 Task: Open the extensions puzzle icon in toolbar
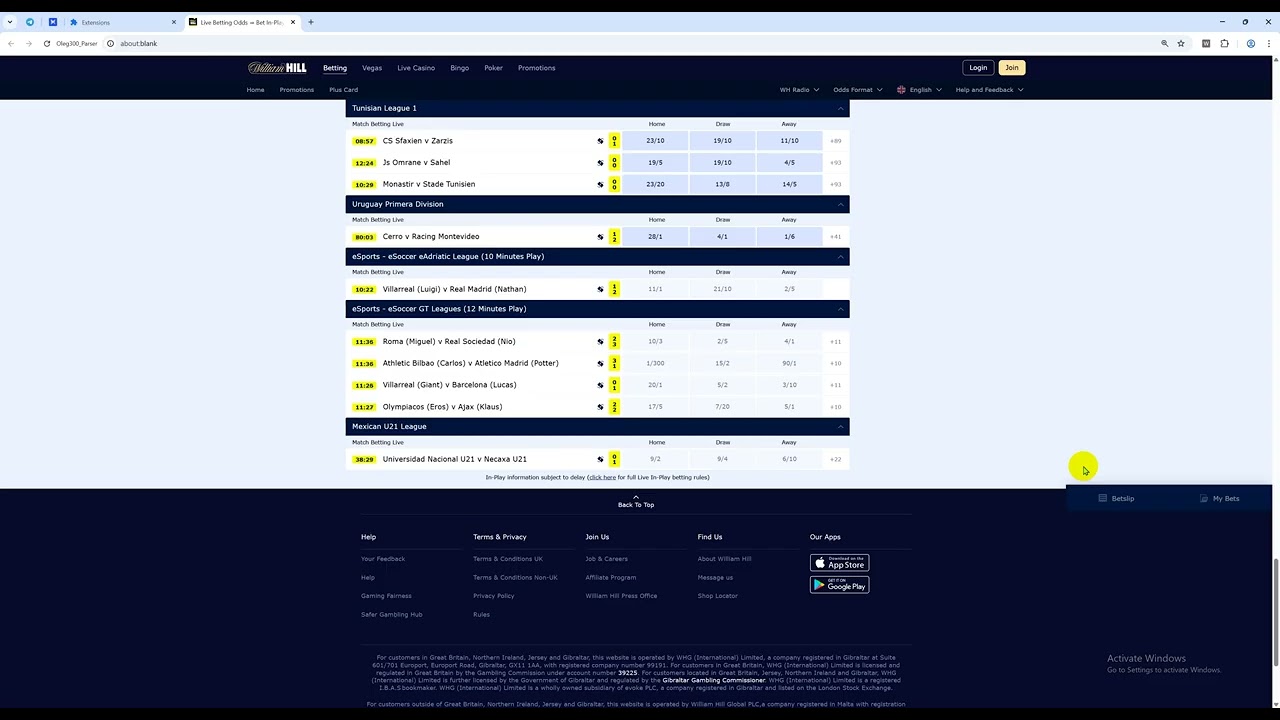point(1225,44)
